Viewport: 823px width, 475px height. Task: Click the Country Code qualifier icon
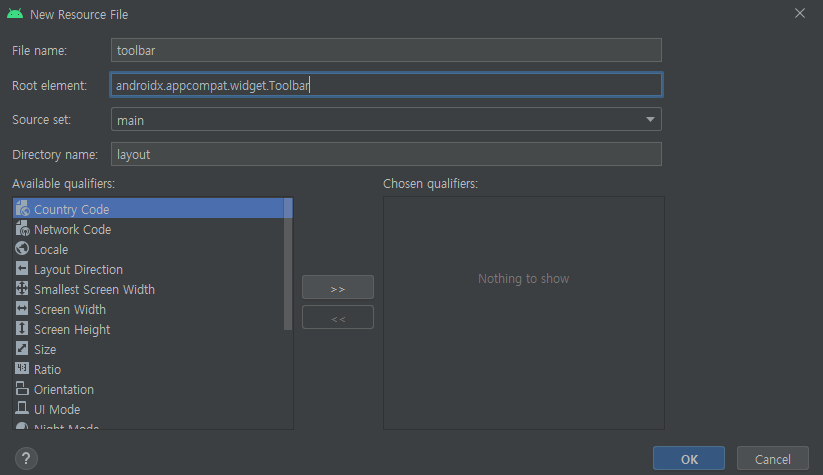(x=22, y=209)
